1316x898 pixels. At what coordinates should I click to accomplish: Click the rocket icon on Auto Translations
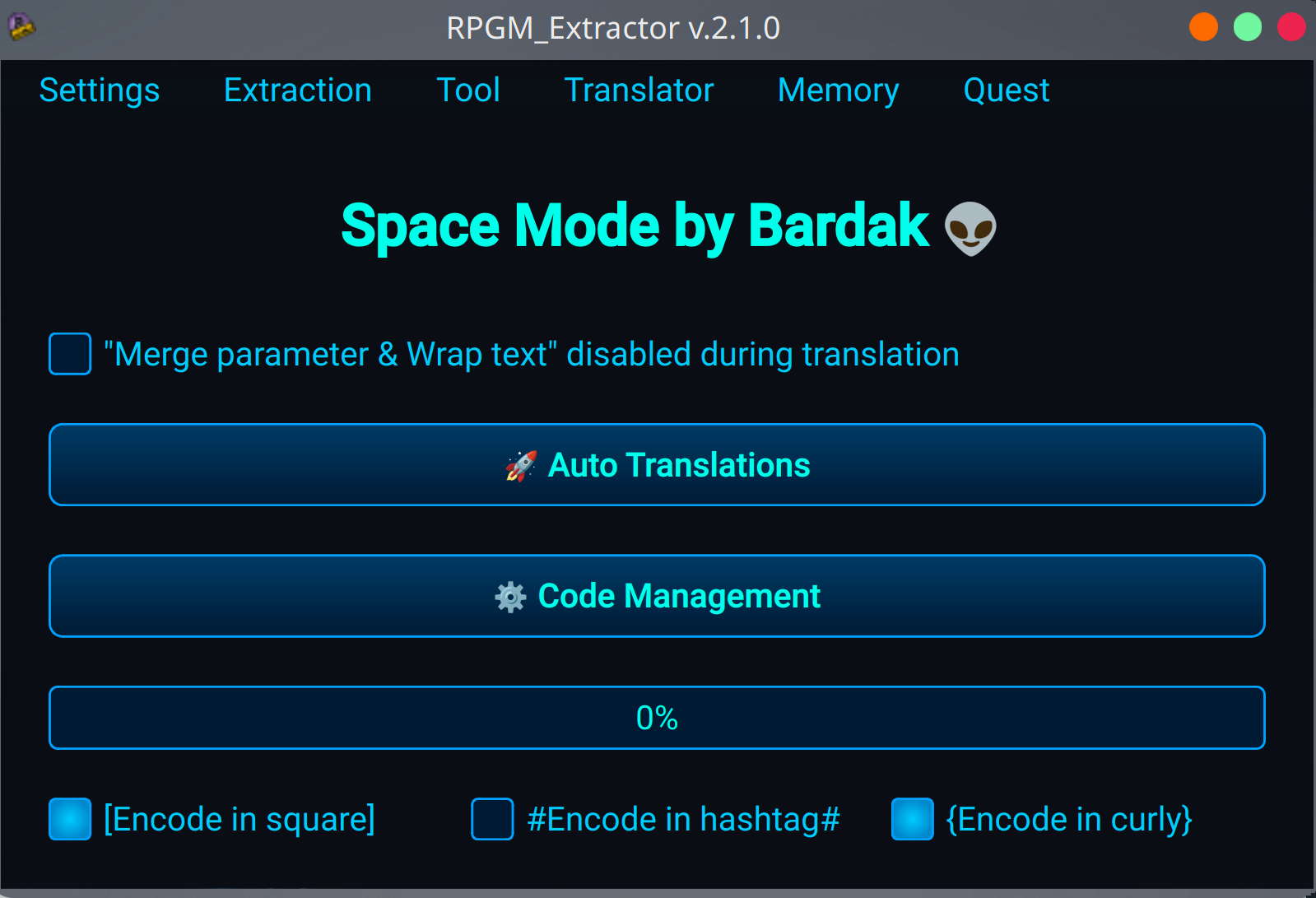pos(521,466)
